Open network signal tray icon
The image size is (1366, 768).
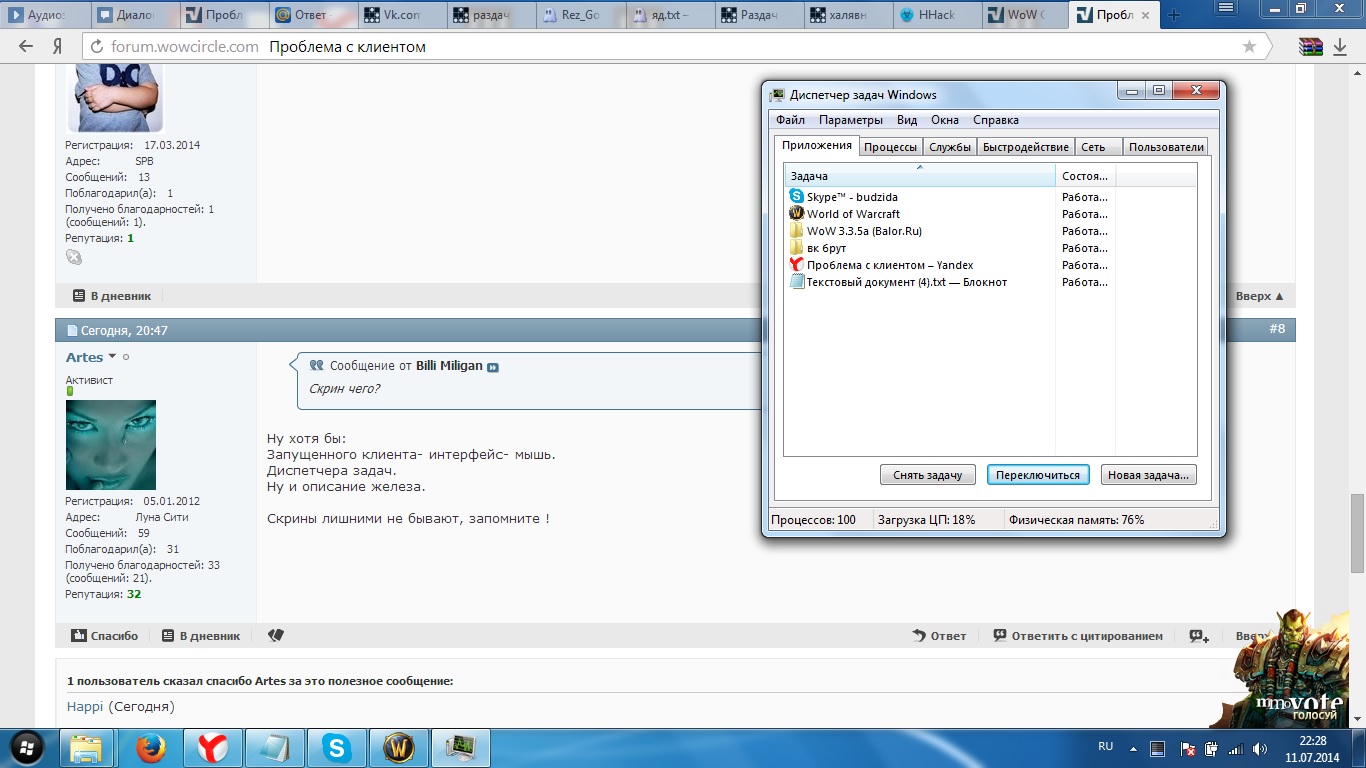(1235, 748)
